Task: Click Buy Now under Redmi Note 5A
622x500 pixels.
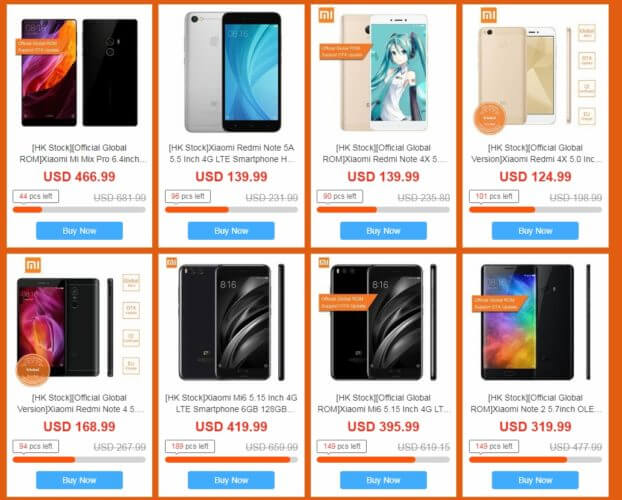Action: (231, 231)
